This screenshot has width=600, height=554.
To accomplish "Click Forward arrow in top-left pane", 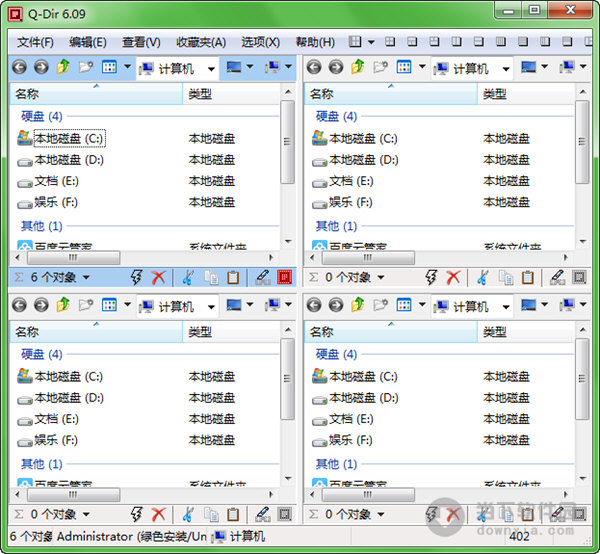I will pyautogui.click(x=41, y=67).
